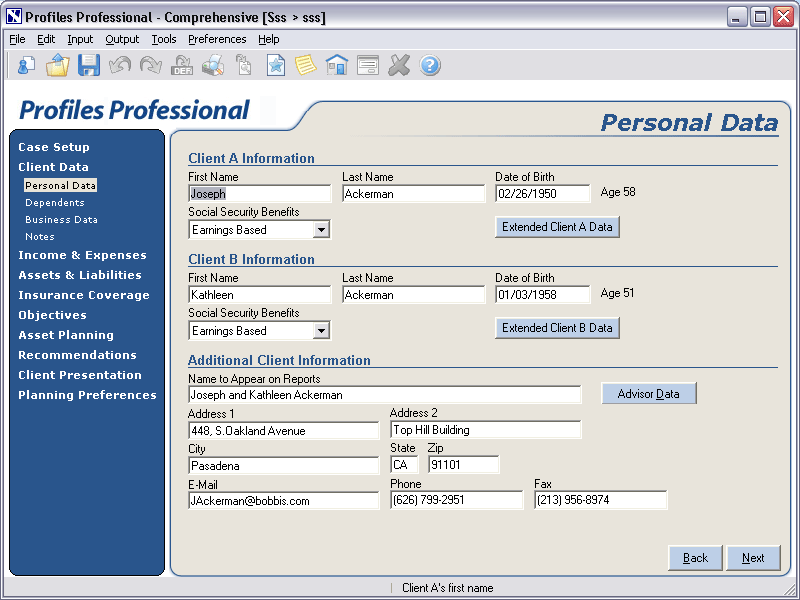Screen dimensions: 800x600
Task: Click the City field with Pasadena
Action: click(284, 466)
